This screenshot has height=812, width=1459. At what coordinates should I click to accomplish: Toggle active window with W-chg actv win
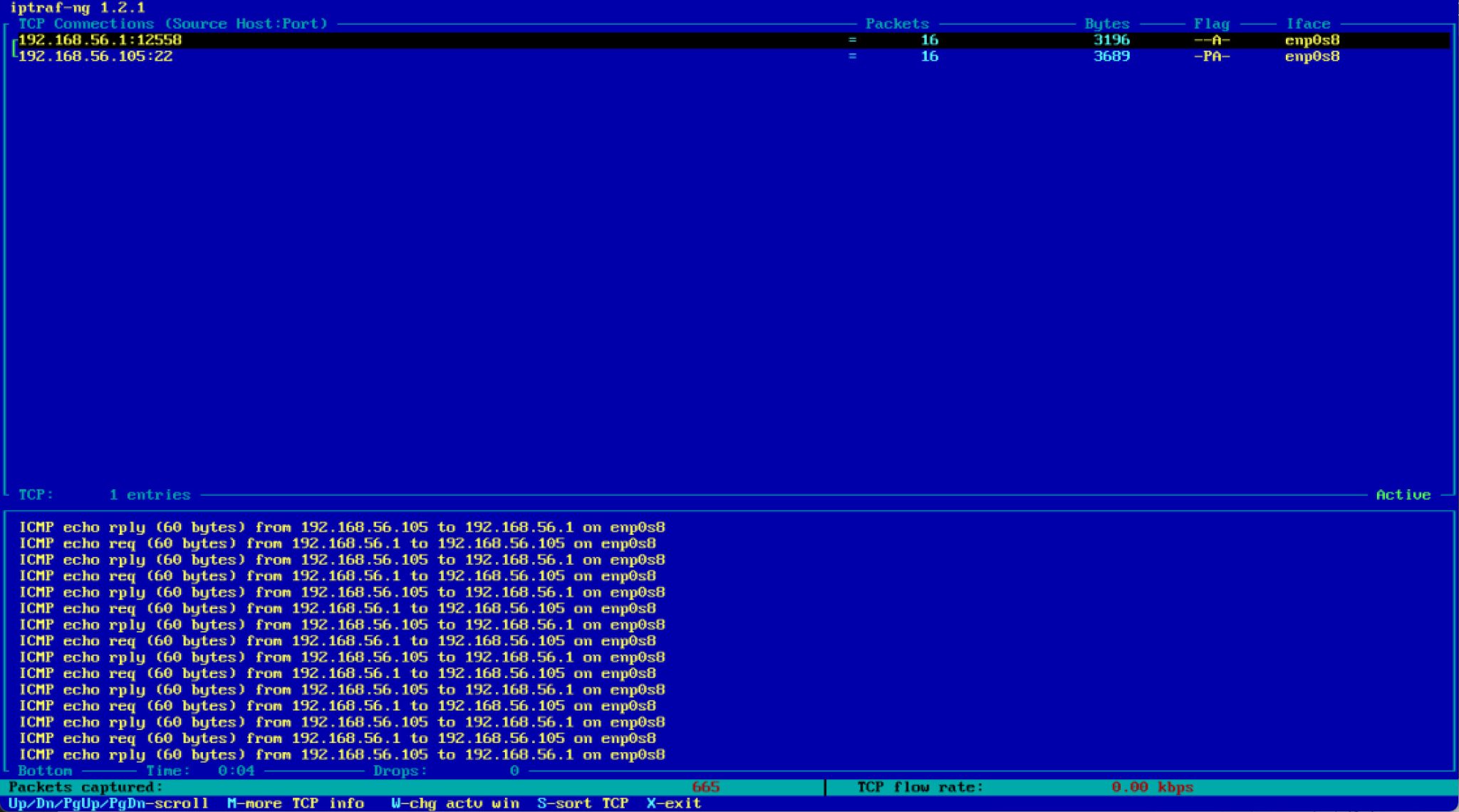[x=455, y=803]
